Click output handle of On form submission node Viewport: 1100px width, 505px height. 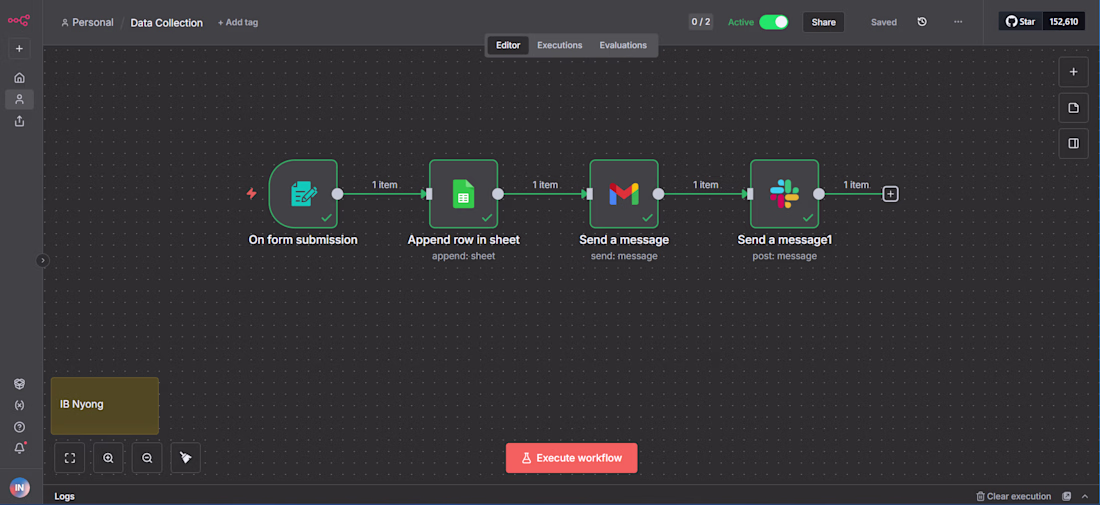coord(337,194)
